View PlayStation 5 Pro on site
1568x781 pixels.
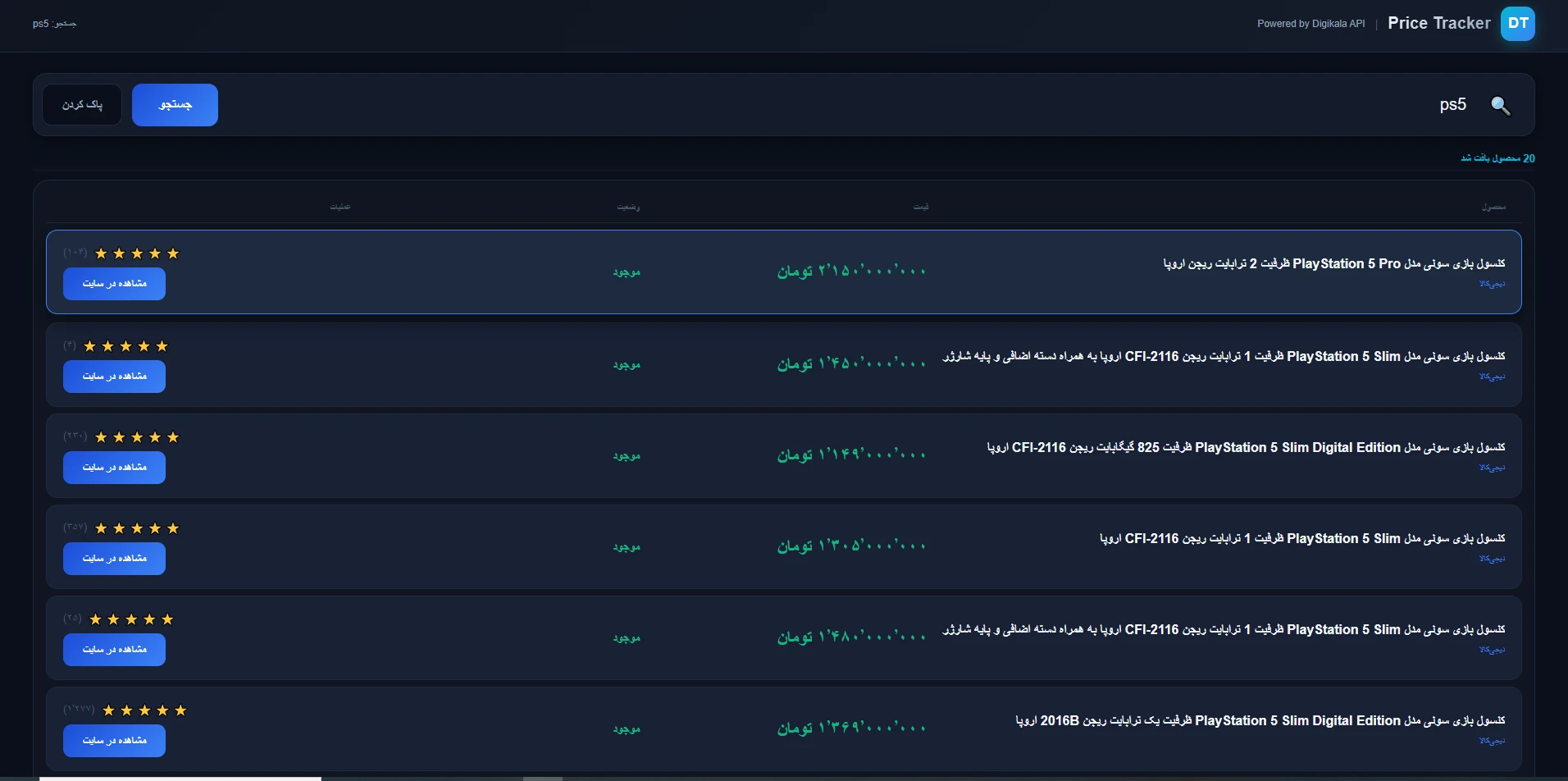click(114, 284)
